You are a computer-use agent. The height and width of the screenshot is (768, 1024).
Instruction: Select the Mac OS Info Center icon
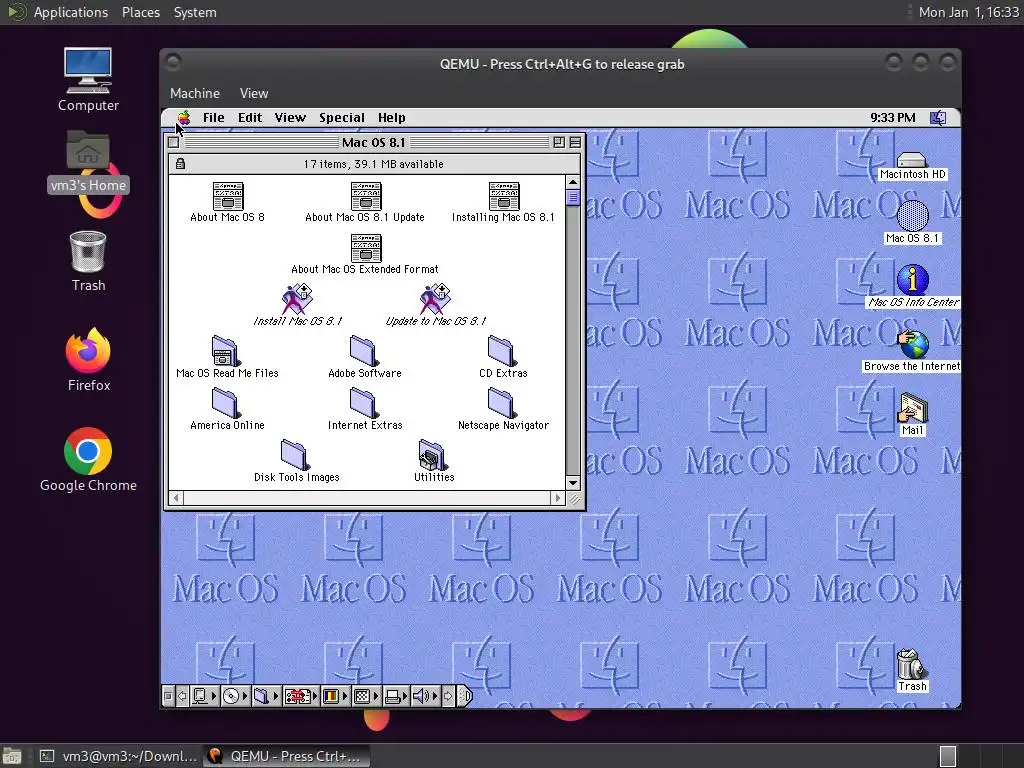pyautogui.click(x=913, y=285)
